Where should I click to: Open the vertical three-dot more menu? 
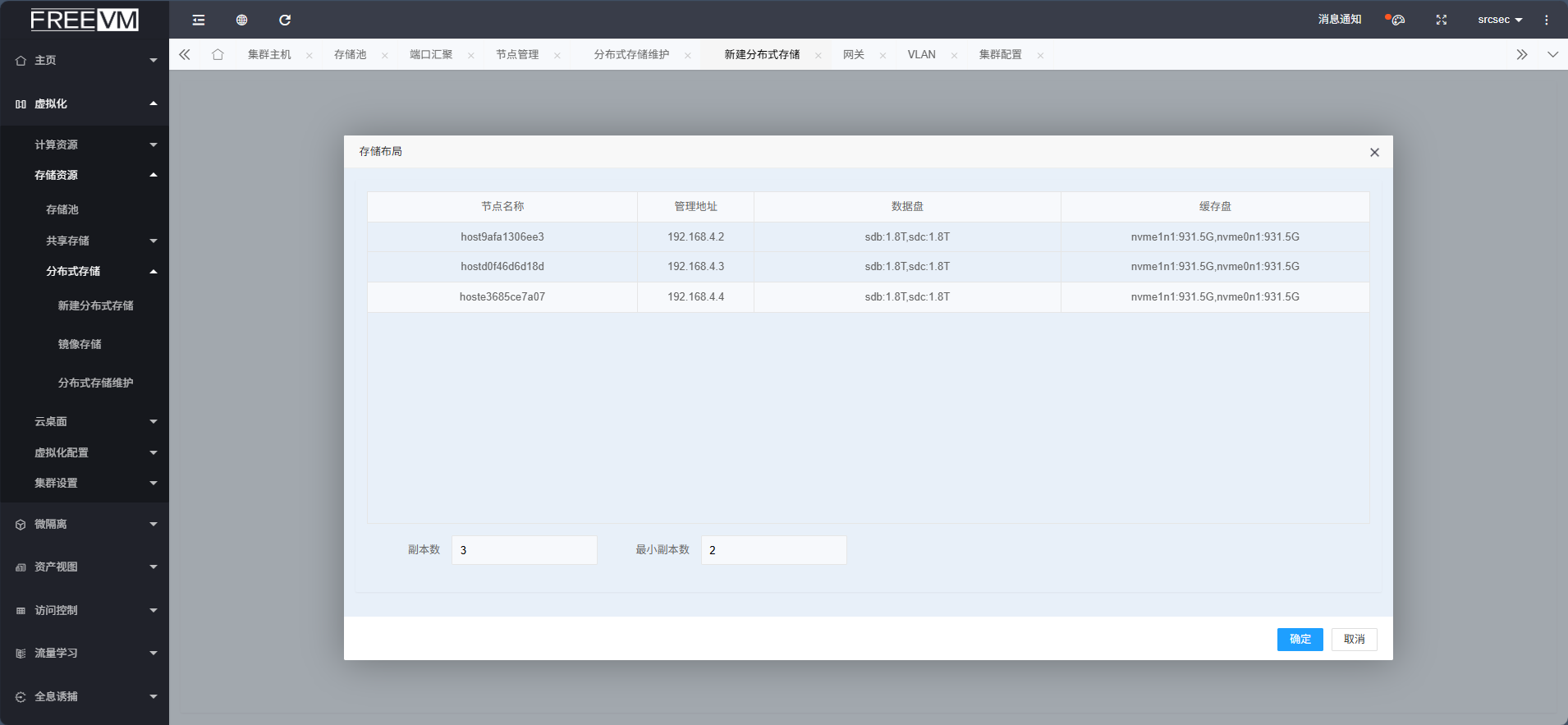point(1546,20)
